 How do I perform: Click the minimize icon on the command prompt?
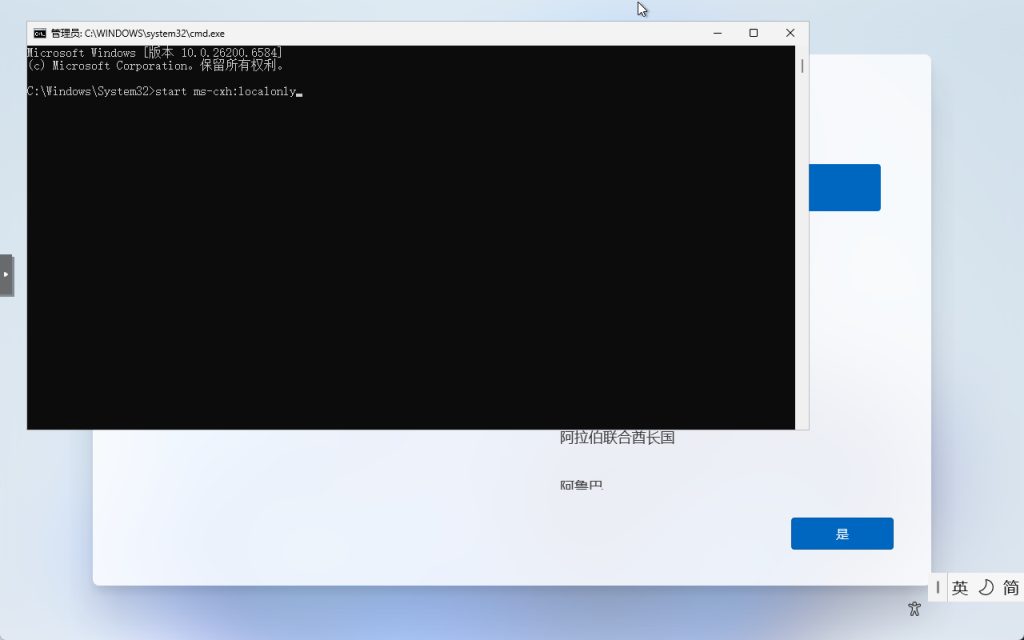[717, 33]
